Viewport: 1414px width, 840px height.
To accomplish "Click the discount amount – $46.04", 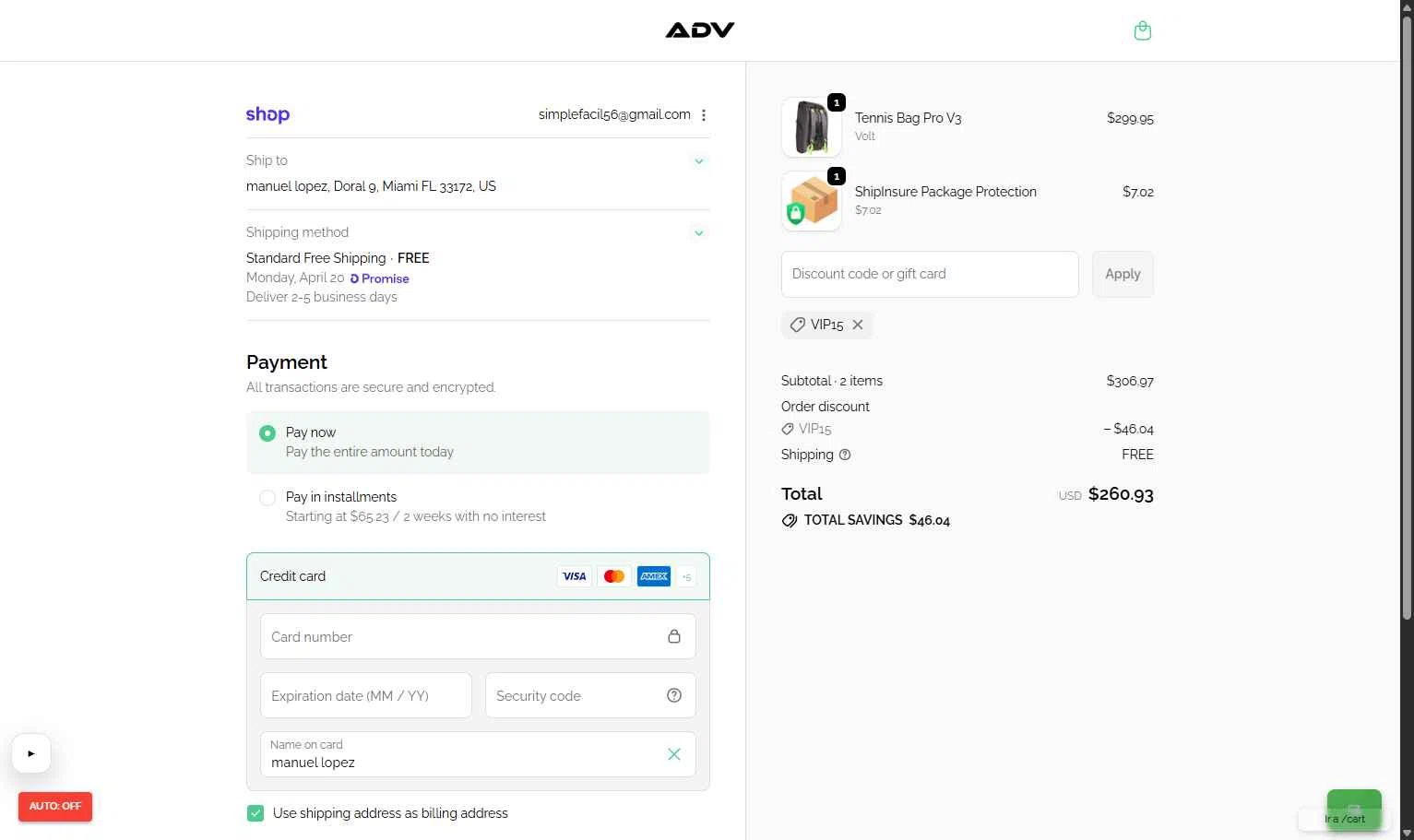I will (1128, 429).
